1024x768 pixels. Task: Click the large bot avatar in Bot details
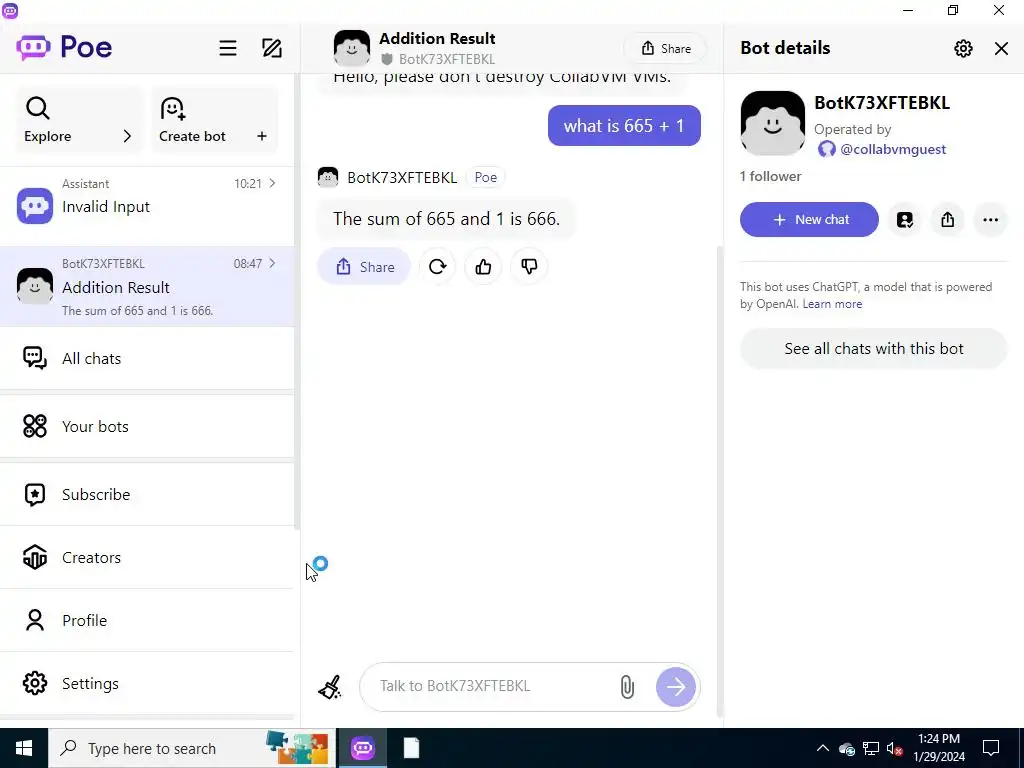click(773, 123)
